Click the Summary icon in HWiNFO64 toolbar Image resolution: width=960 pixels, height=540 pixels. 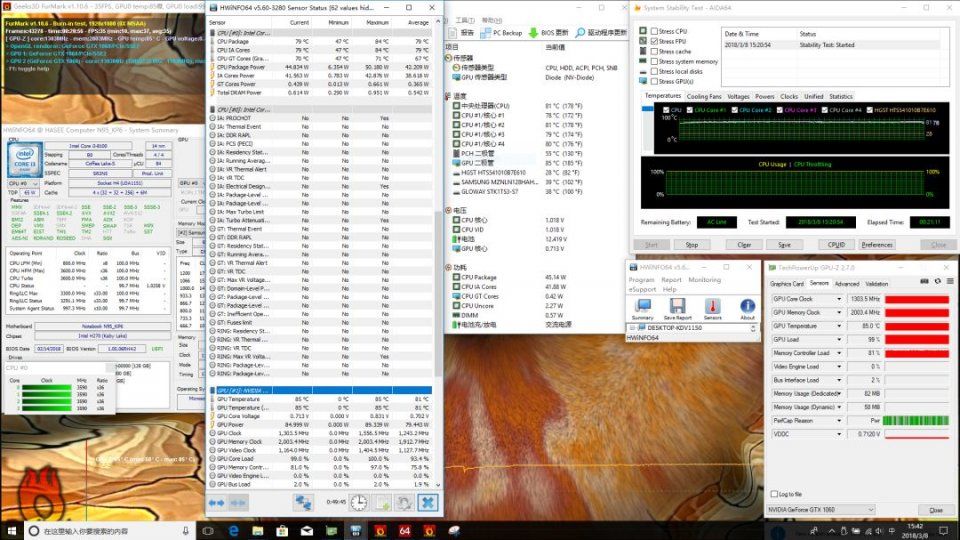click(643, 307)
